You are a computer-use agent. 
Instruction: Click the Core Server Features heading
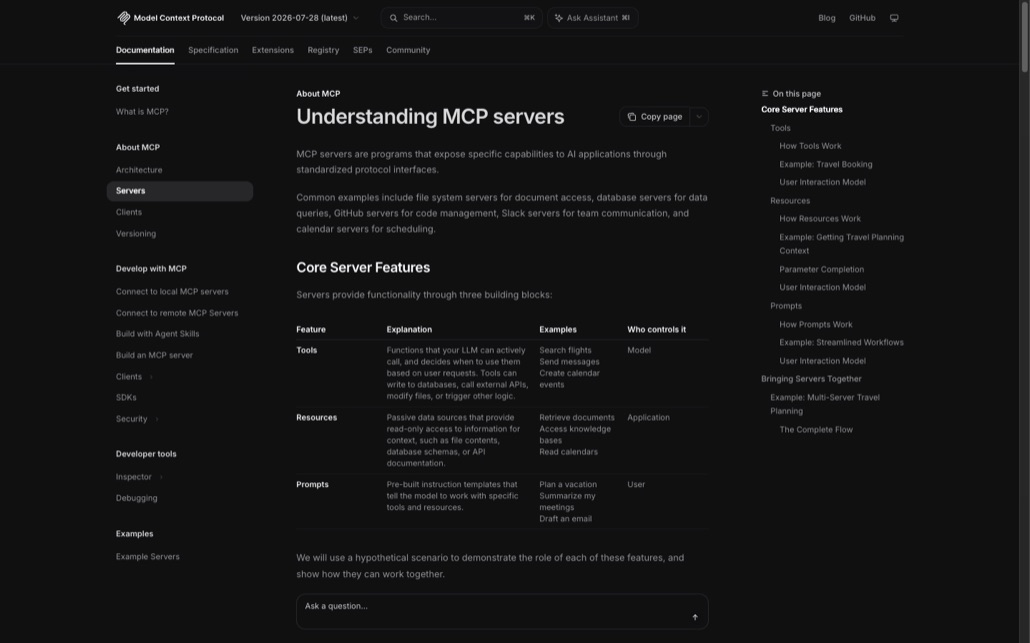363,267
